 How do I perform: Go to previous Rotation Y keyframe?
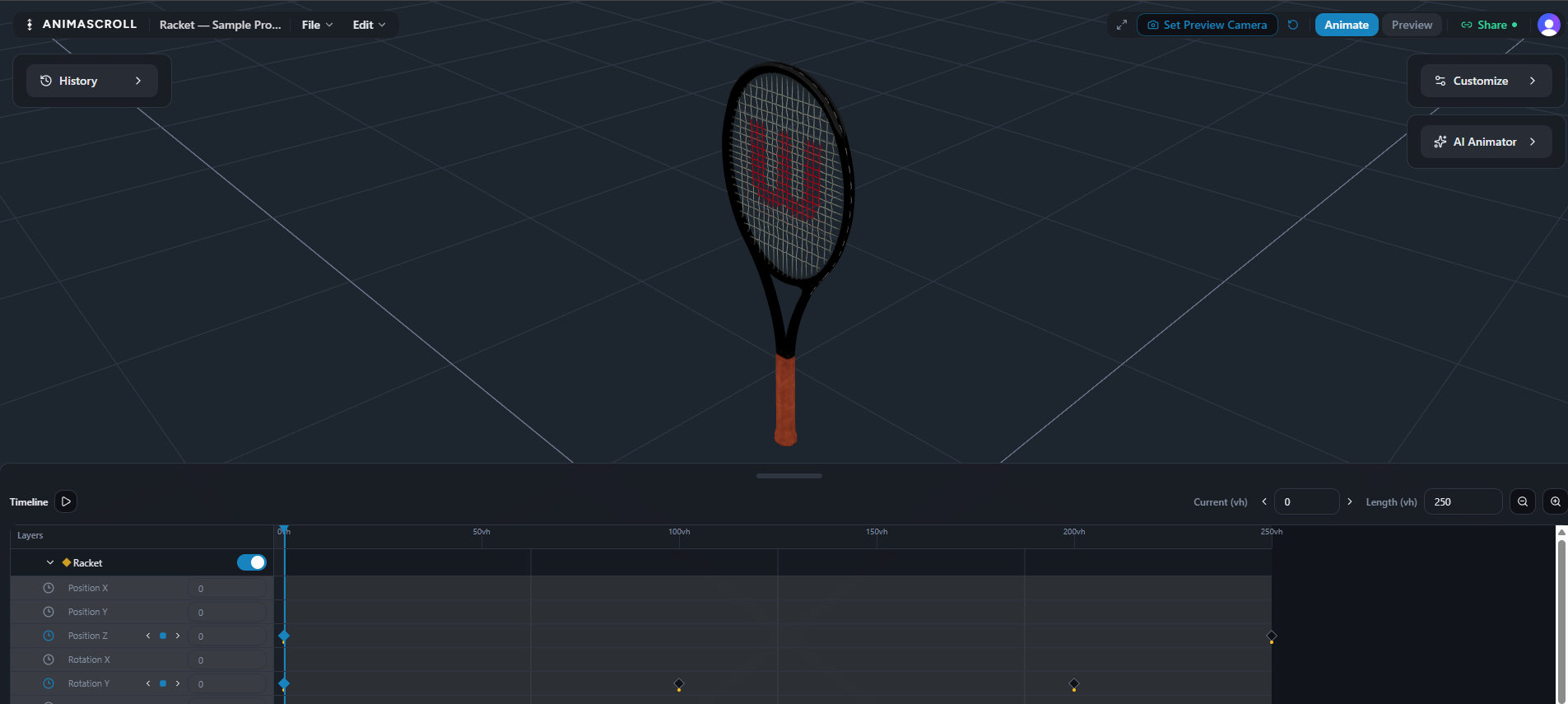[x=148, y=683]
